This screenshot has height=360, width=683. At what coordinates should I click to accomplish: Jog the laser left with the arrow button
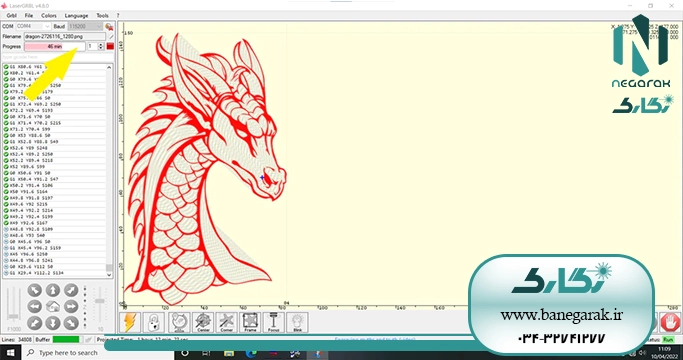click(35, 306)
